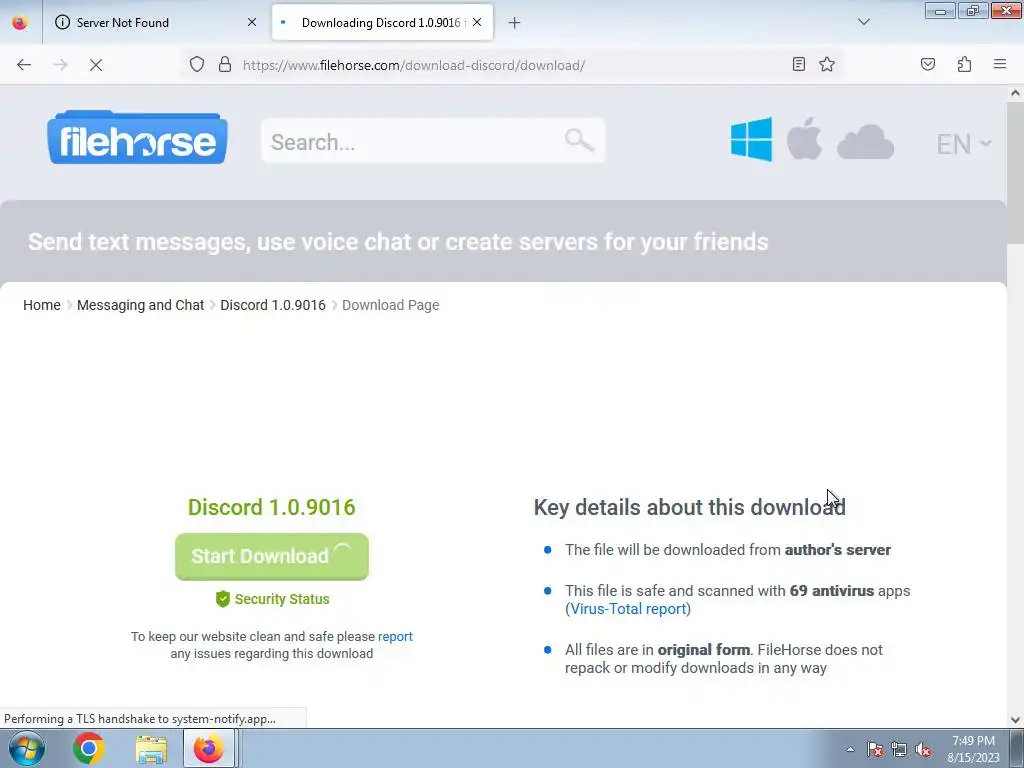Viewport: 1024px width, 768px height.
Task: Toggle reader view icon
Action: point(798,64)
